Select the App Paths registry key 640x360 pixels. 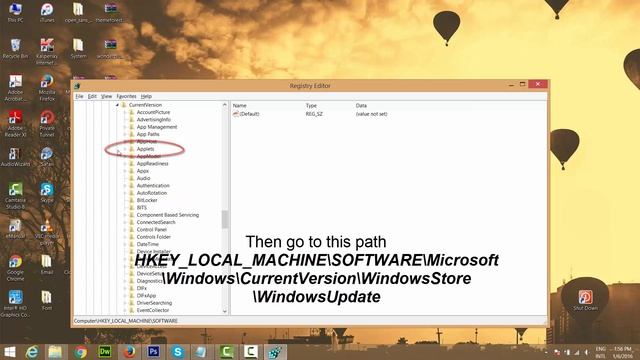pos(148,134)
